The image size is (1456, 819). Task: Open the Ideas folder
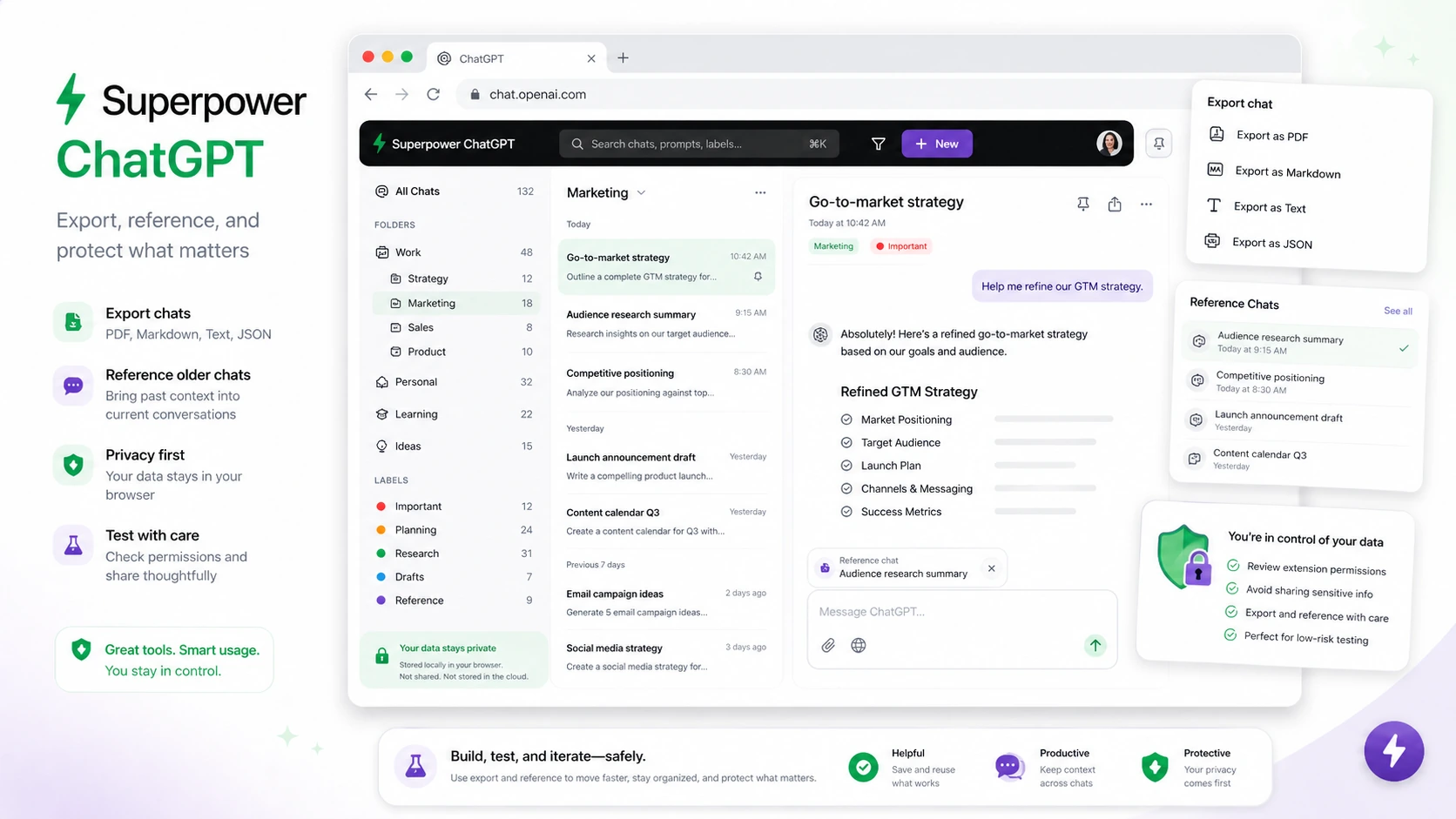coord(455,446)
